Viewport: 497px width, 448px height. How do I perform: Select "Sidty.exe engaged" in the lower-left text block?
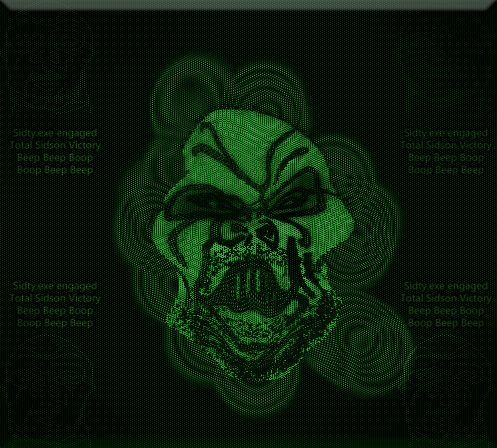(x=55, y=286)
